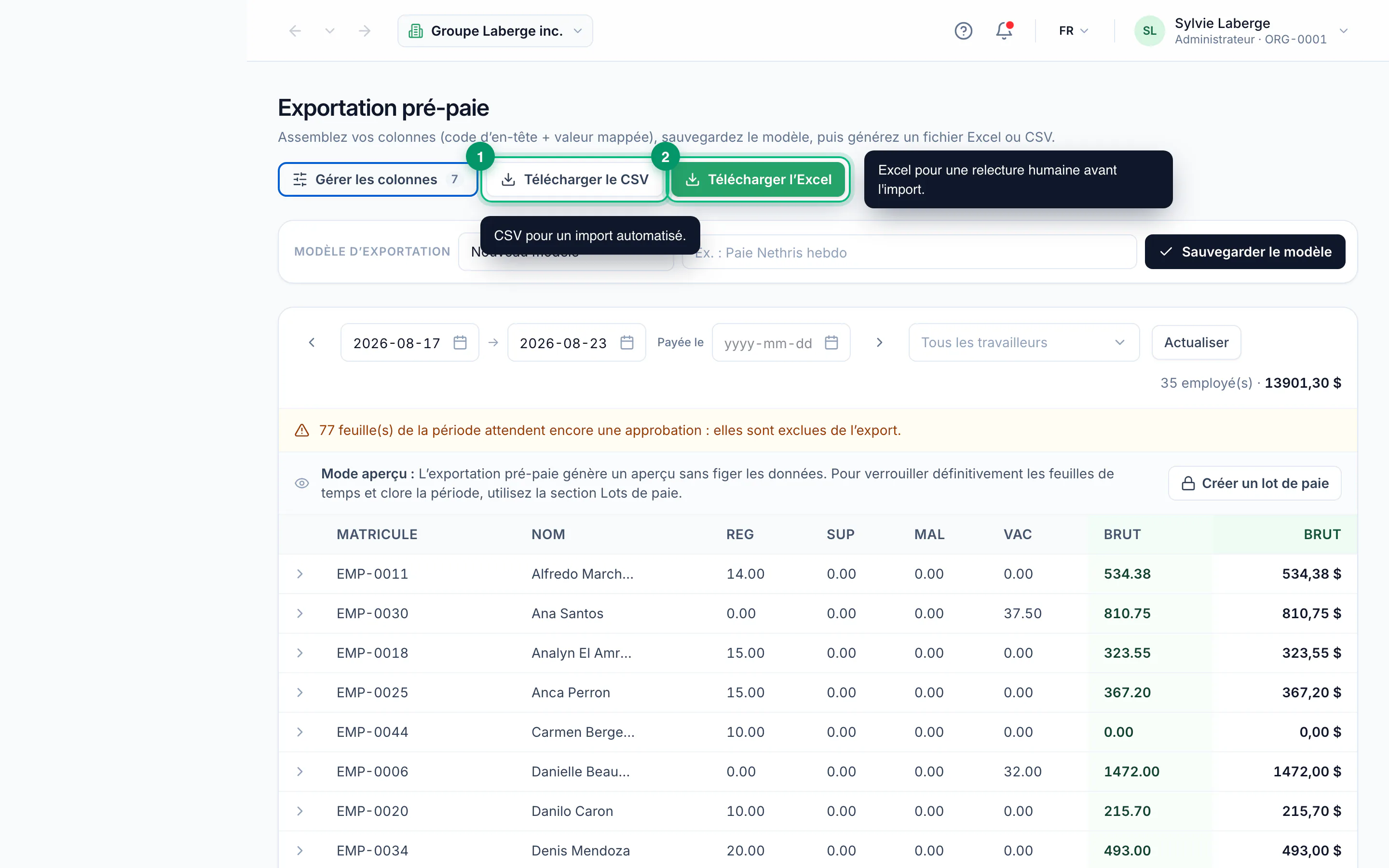This screenshot has height=868, width=1389.
Task: Click the REG column header
Action: pos(740,534)
